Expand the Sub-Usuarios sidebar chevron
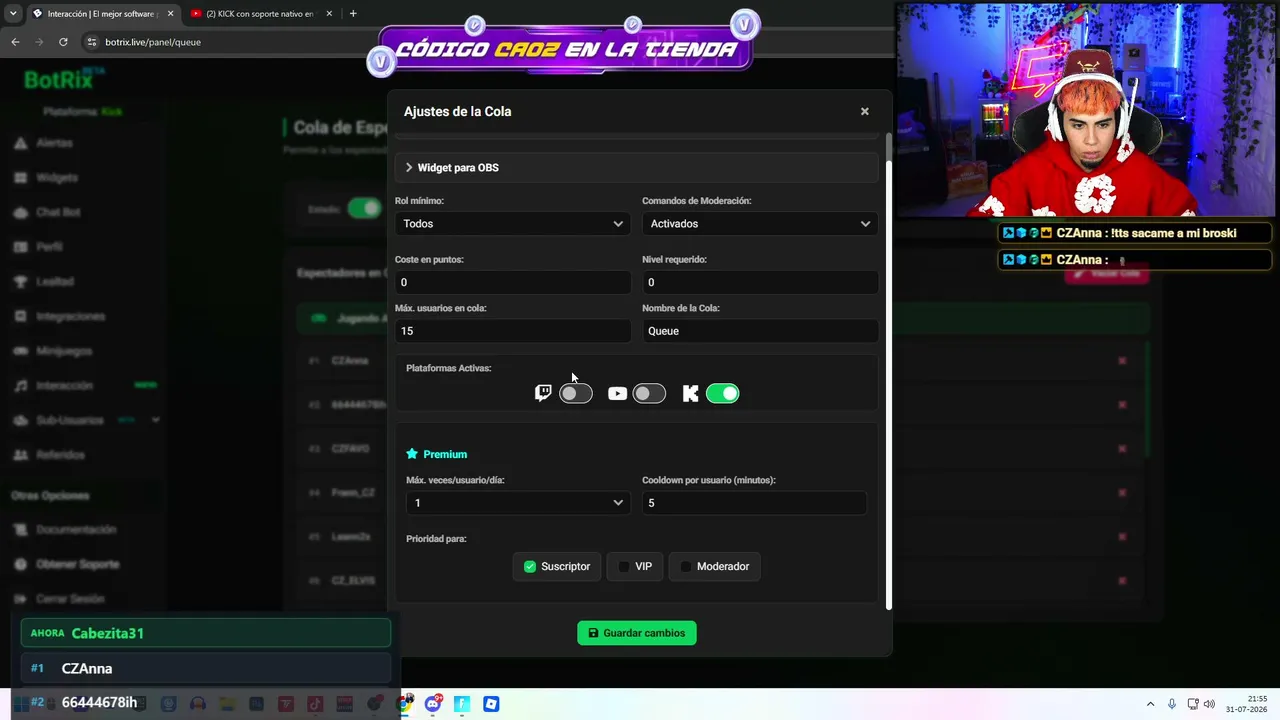 (156, 420)
